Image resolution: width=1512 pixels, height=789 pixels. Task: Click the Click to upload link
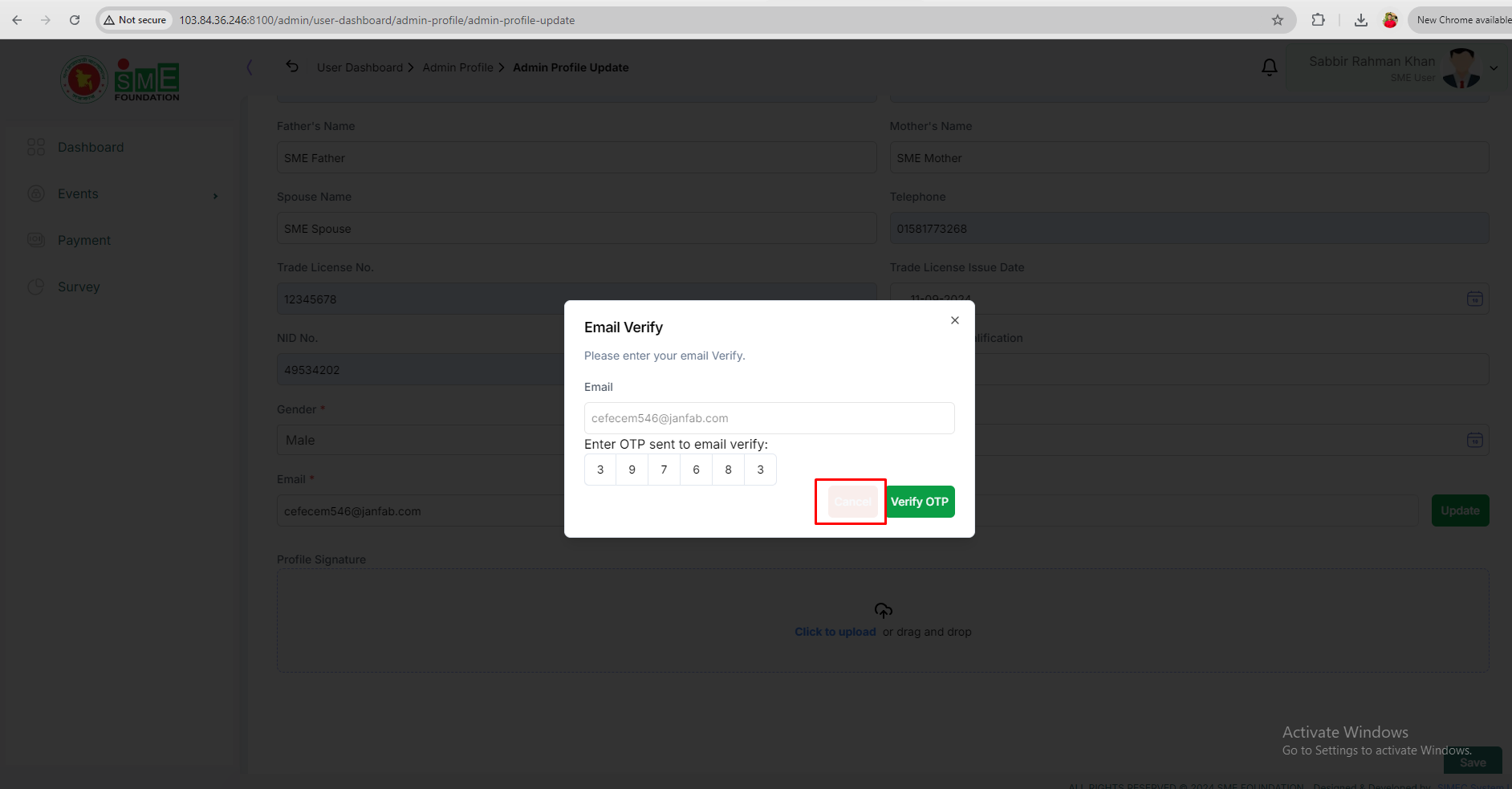[x=835, y=632]
